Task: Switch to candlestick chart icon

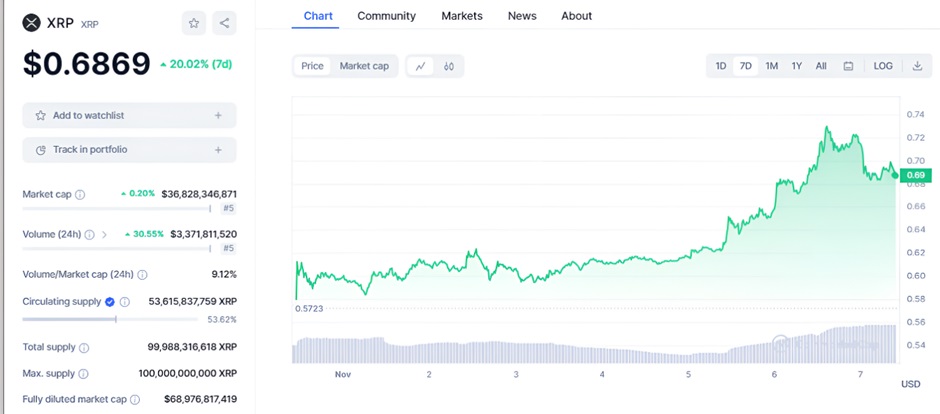Action: (449, 66)
